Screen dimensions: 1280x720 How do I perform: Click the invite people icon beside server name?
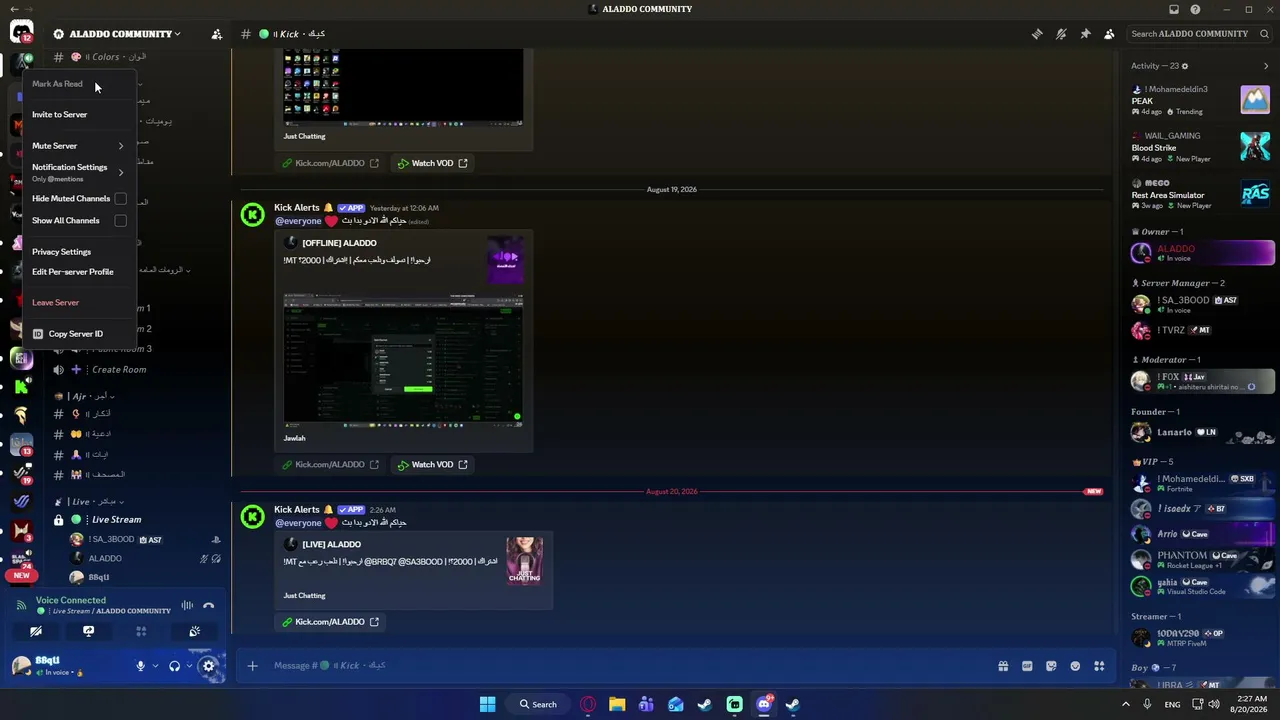216,34
